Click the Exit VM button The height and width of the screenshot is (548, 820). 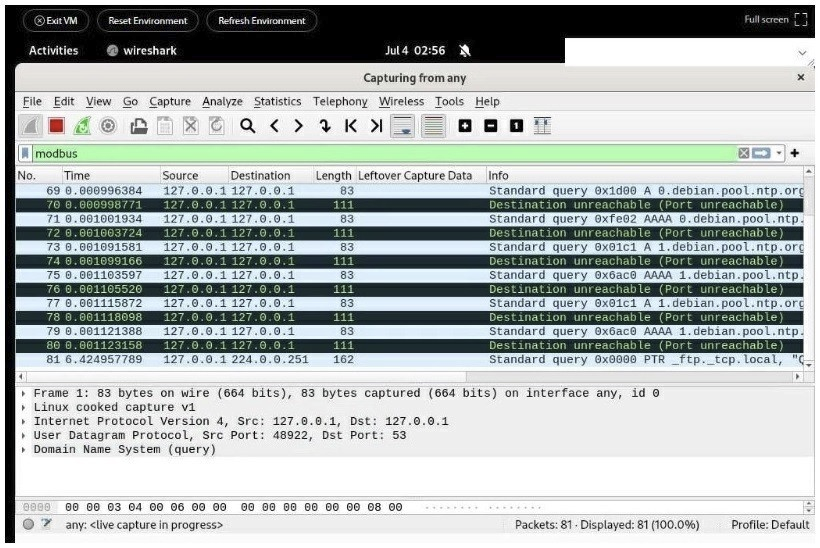tap(55, 20)
